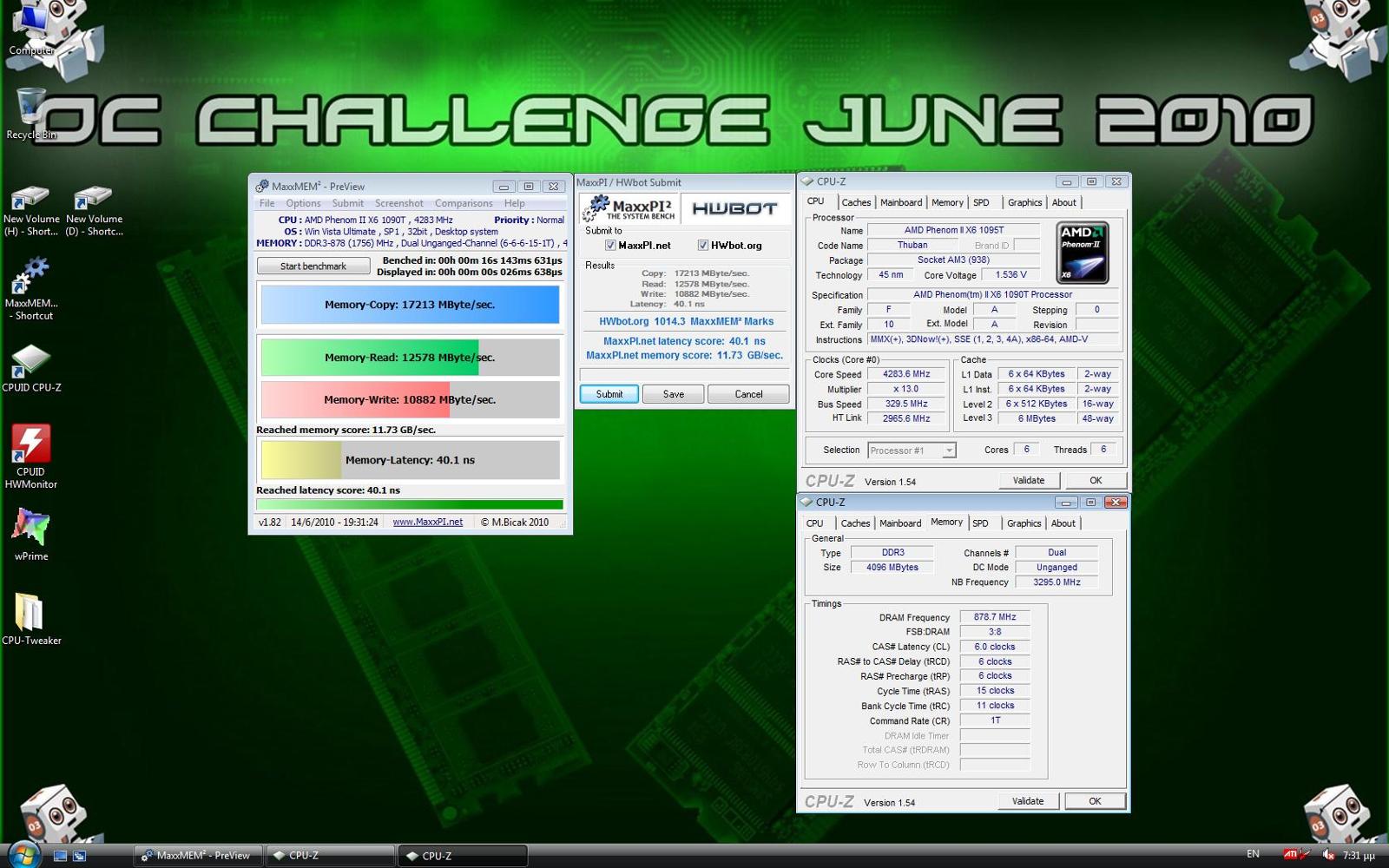Switch to SPD tab in upper CPU-Z
Image resolution: width=1389 pixels, height=868 pixels.
[x=981, y=202]
